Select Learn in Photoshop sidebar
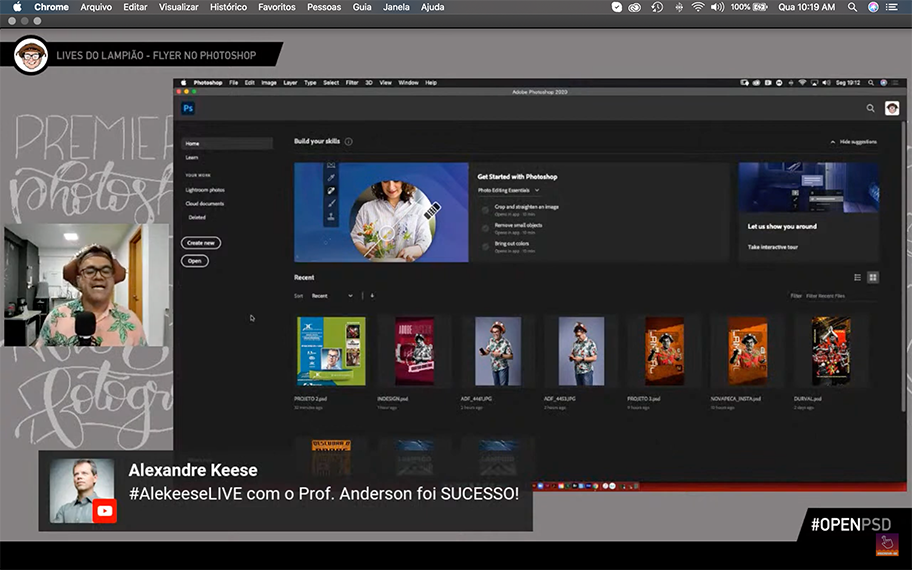The height and width of the screenshot is (570, 912). pos(192,158)
